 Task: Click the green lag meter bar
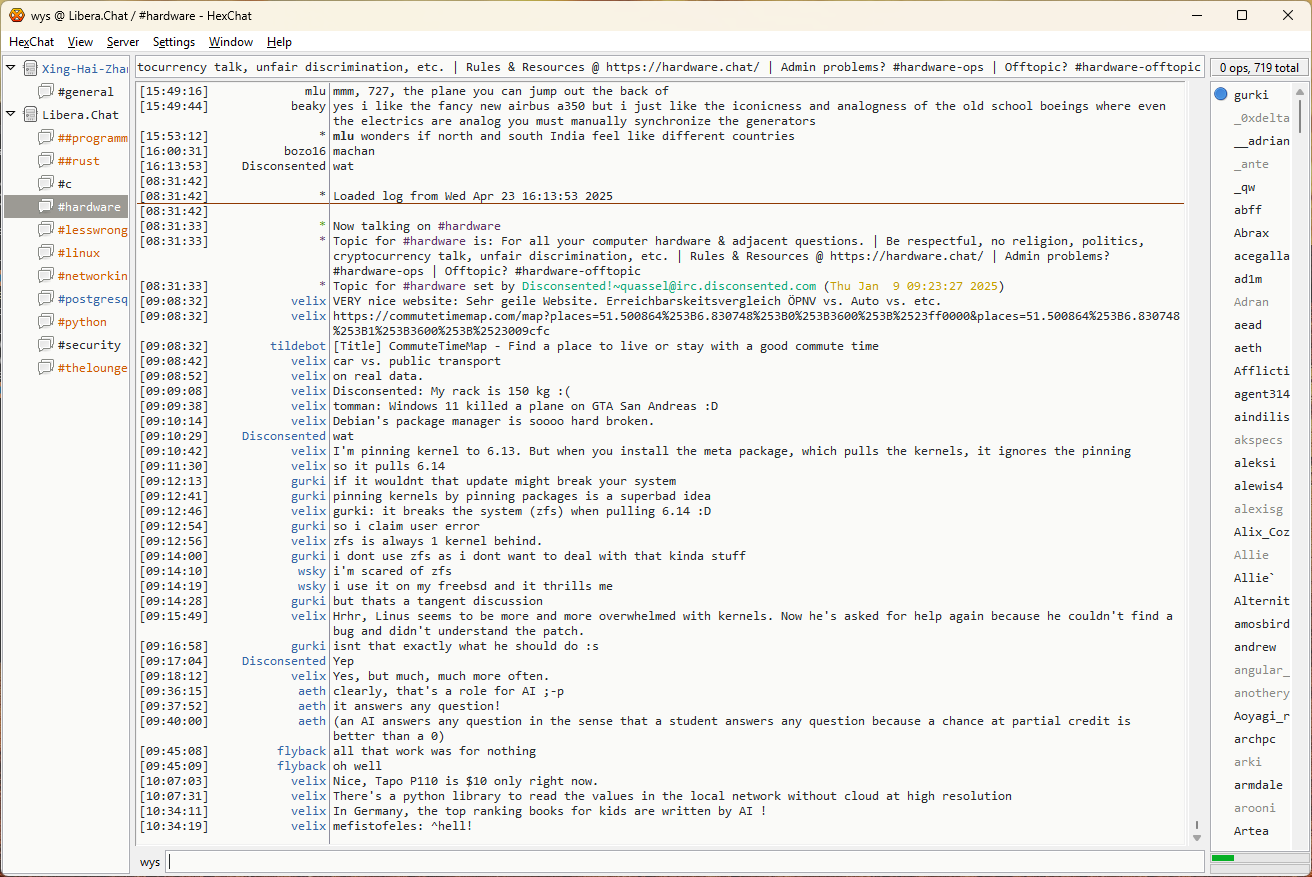coord(1223,858)
